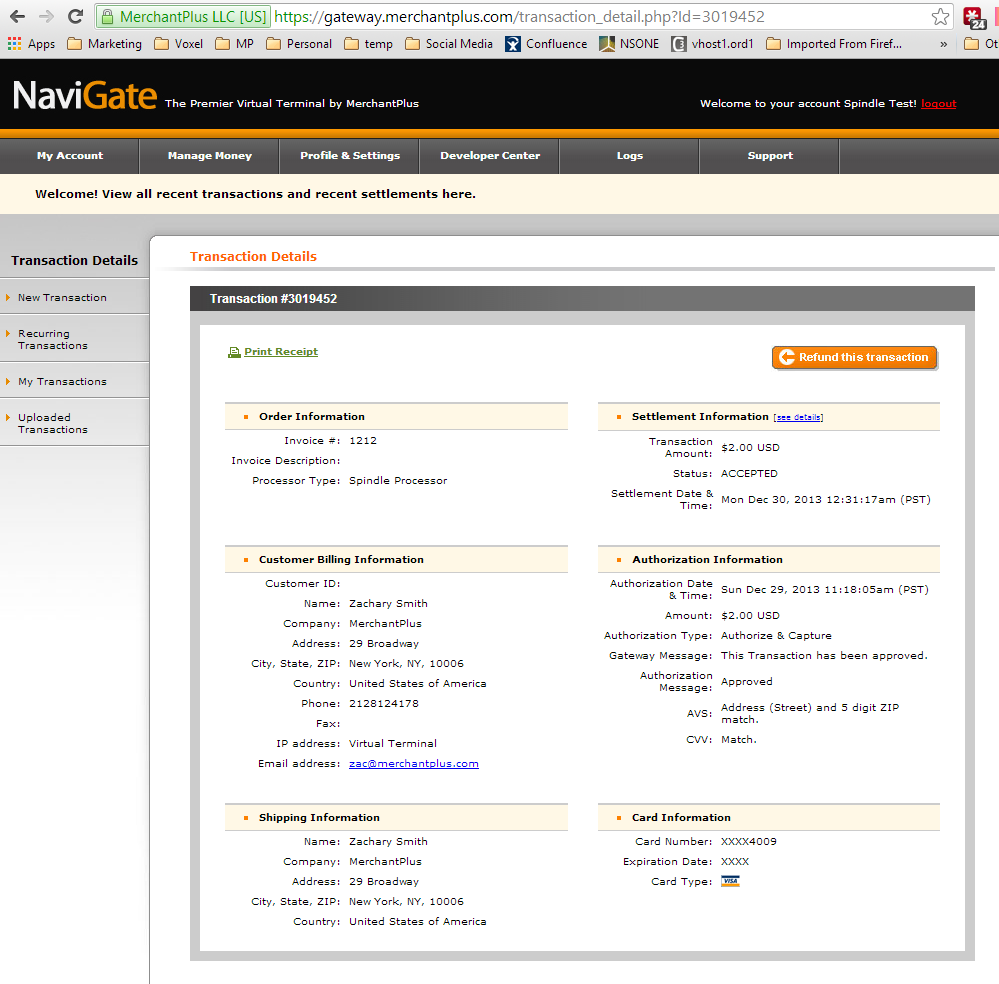Click the settlement date Mon Dec 30, 2013
999x984 pixels.
coord(826,500)
